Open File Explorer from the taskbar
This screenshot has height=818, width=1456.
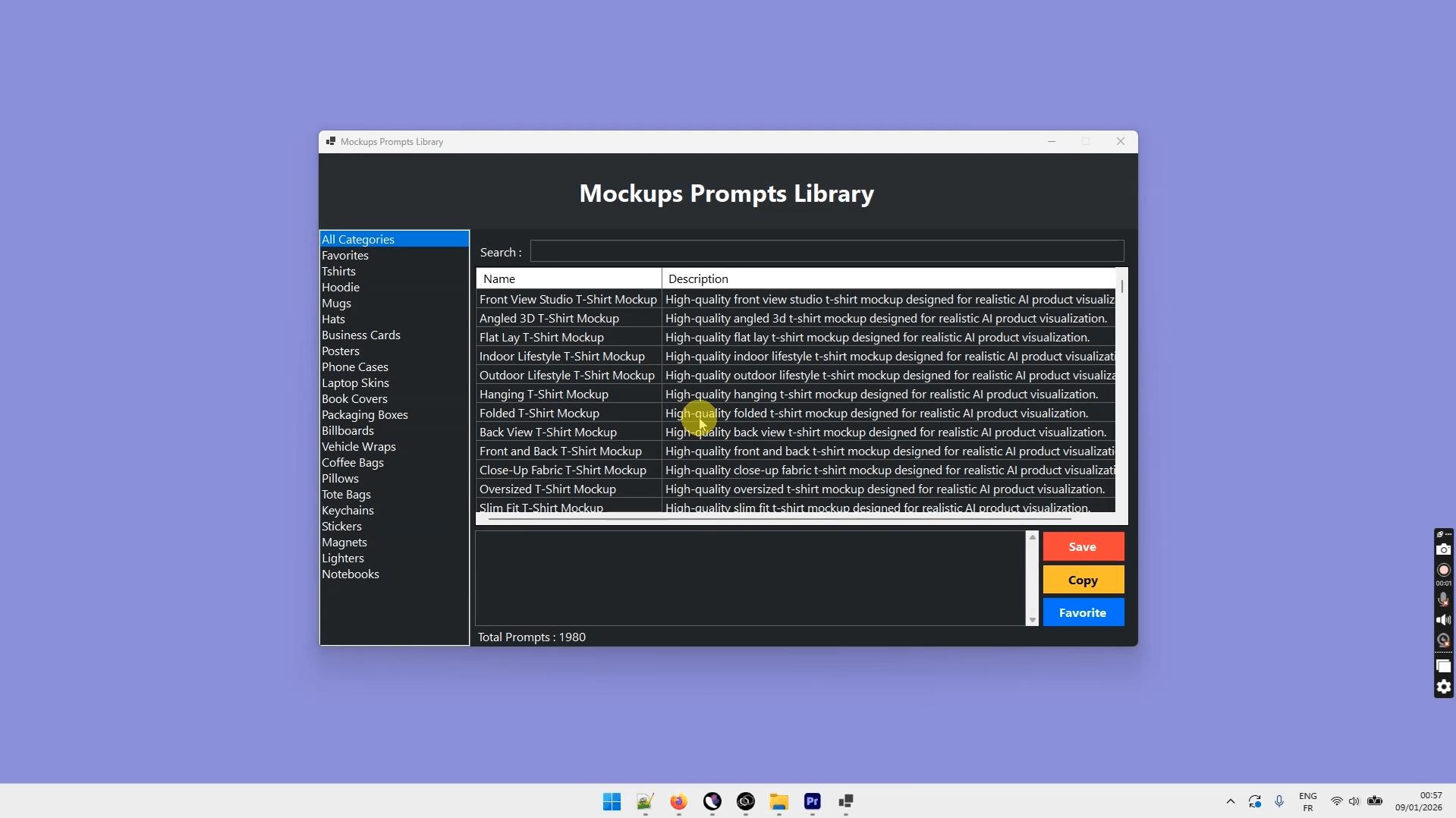[x=778, y=801]
